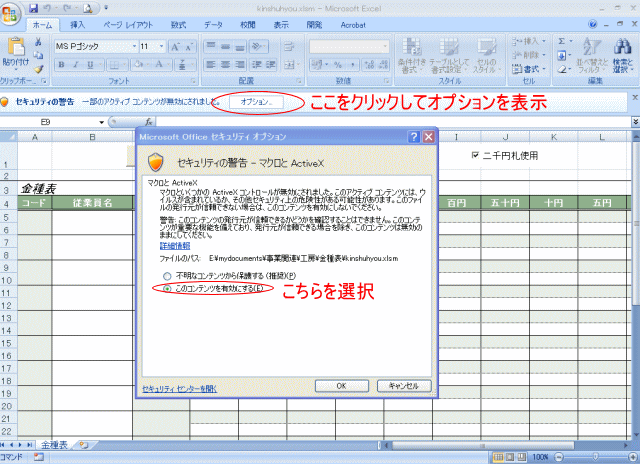Click OK in the security dialog
This screenshot has height=464, width=640.
(342, 386)
